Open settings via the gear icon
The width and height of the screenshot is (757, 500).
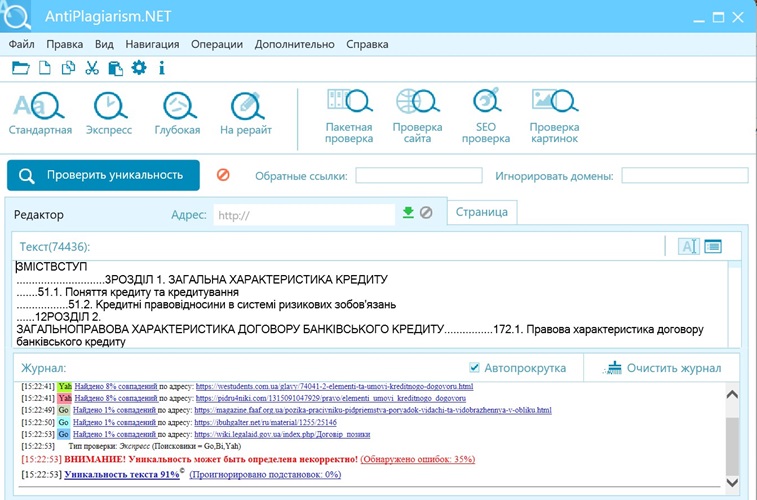click(x=139, y=68)
